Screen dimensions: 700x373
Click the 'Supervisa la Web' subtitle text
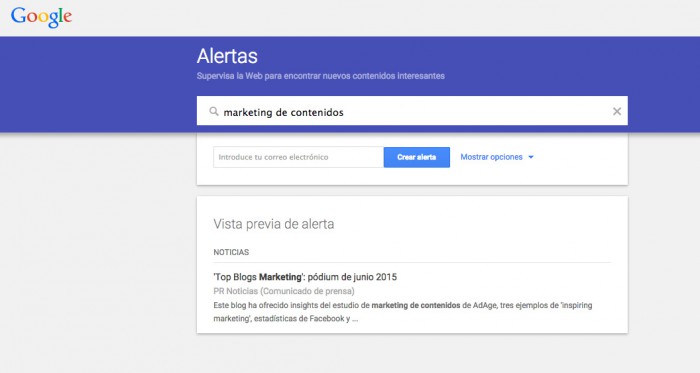pyautogui.click(x=321, y=76)
